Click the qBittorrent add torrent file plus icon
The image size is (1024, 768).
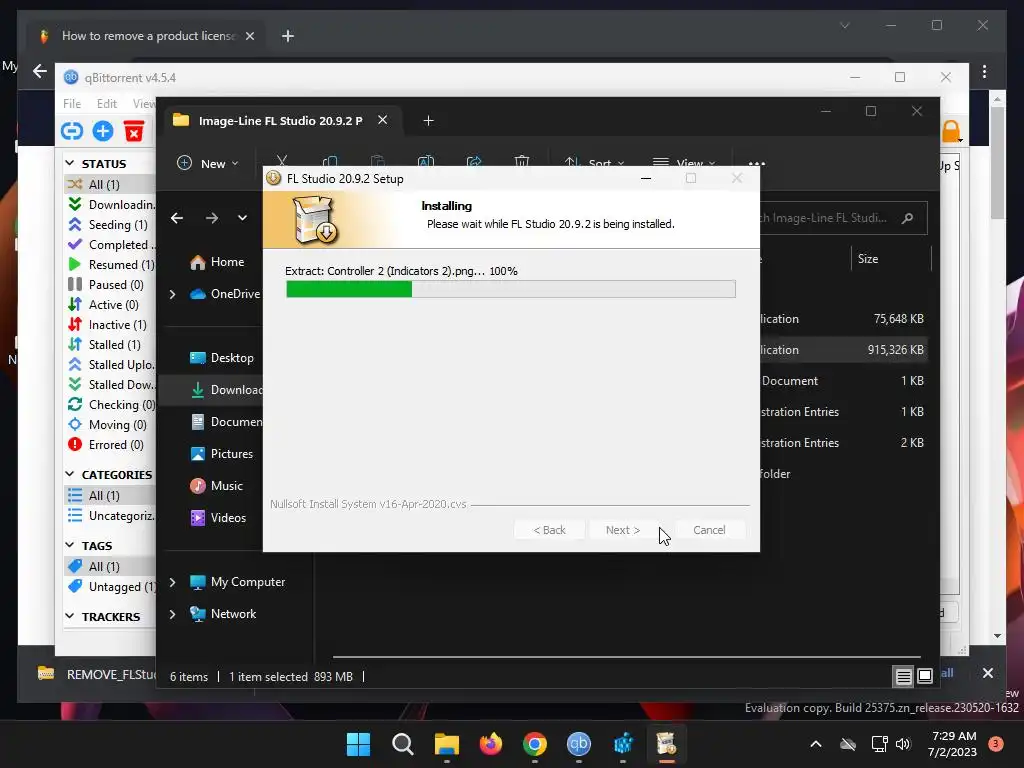click(103, 131)
